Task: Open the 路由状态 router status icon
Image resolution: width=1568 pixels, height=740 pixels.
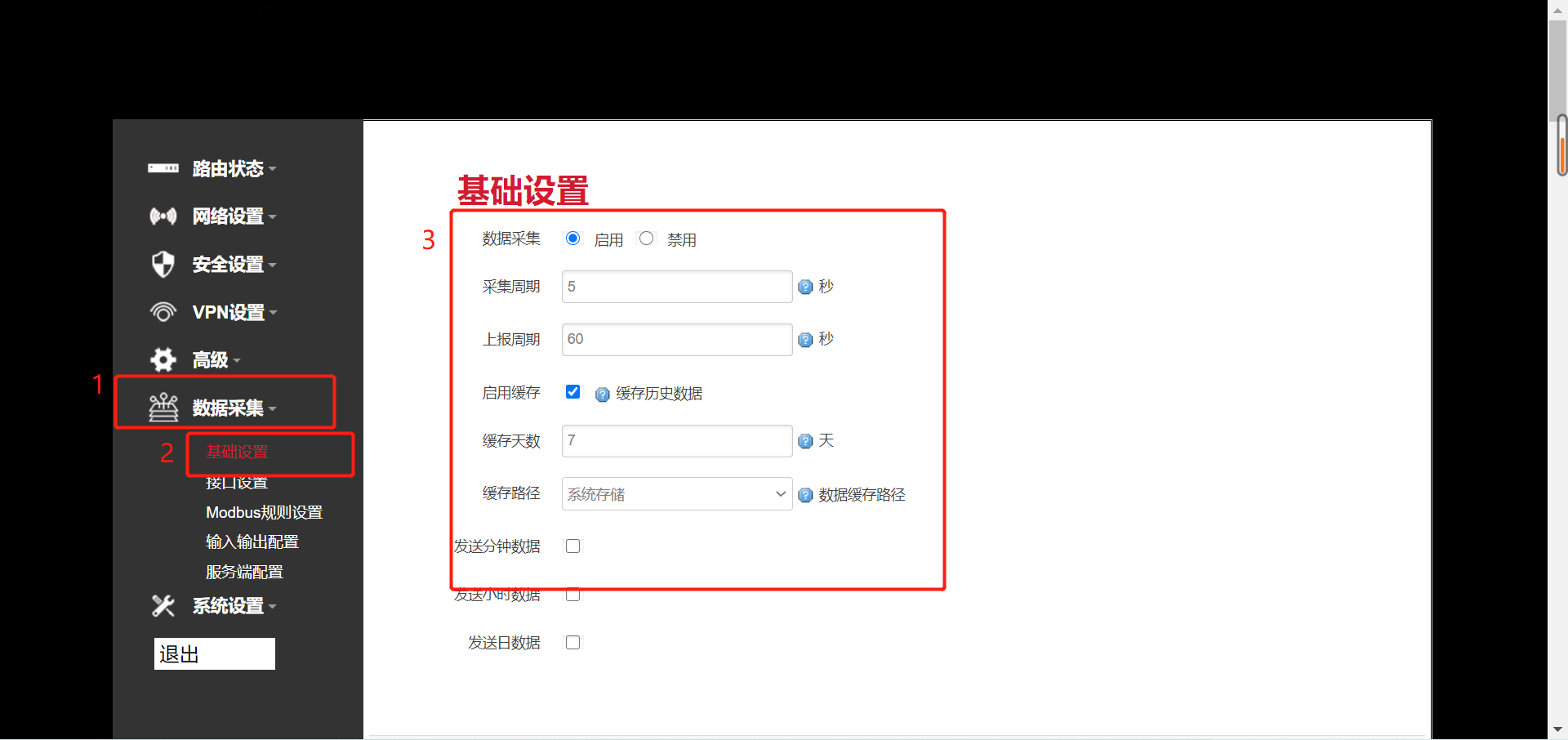Action: pos(163,169)
